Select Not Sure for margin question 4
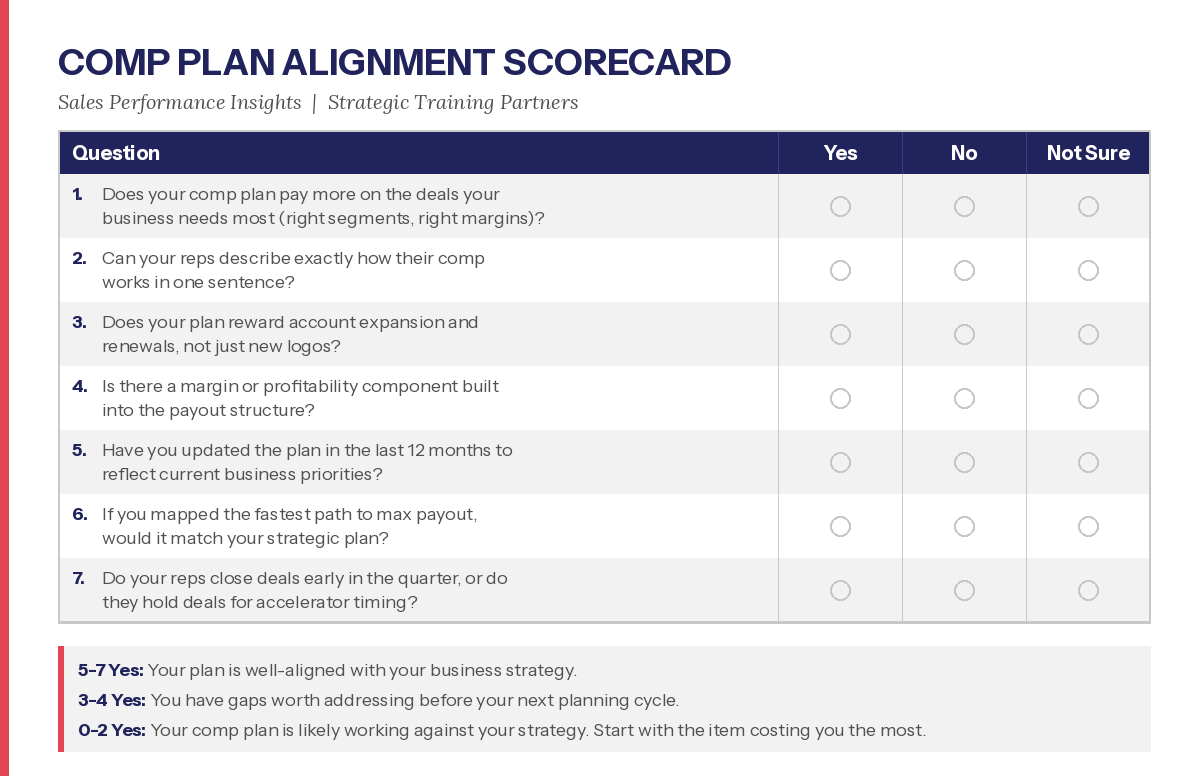The width and height of the screenshot is (1200, 776). [1088, 398]
